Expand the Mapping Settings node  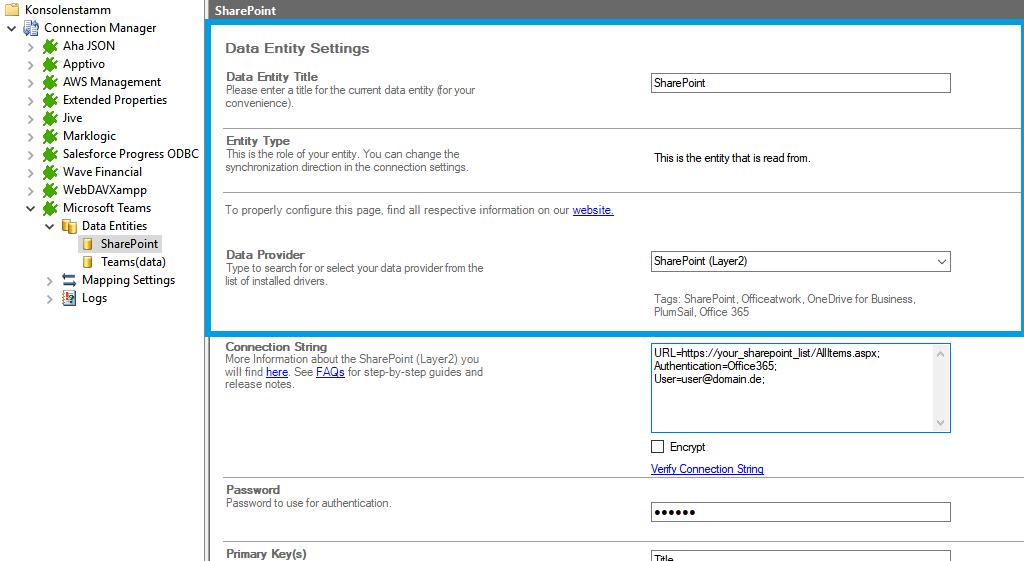(x=49, y=280)
